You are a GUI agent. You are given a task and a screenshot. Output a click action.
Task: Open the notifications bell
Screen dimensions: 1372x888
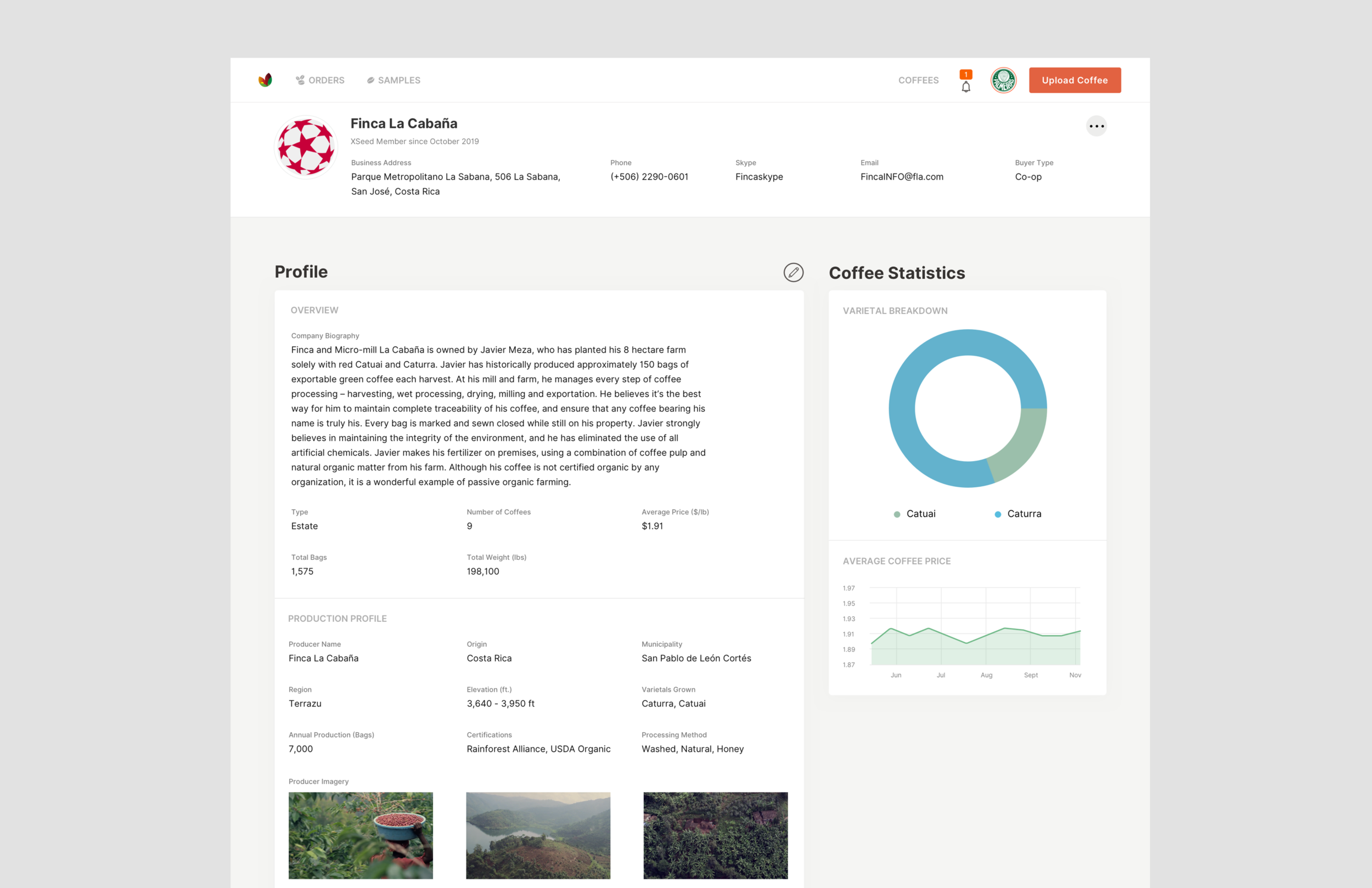(966, 87)
